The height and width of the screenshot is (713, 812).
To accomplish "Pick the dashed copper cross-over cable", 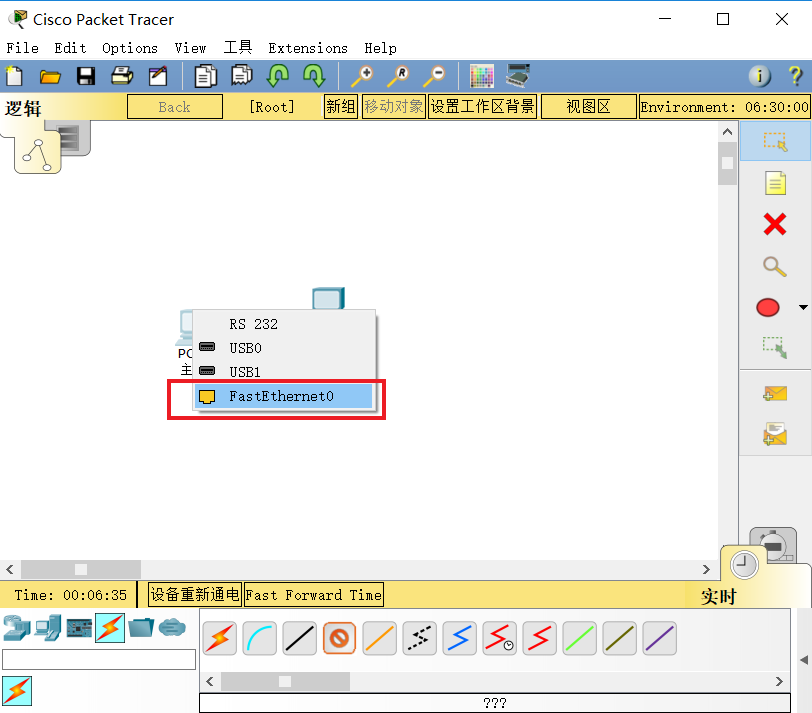I will pos(419,638).
